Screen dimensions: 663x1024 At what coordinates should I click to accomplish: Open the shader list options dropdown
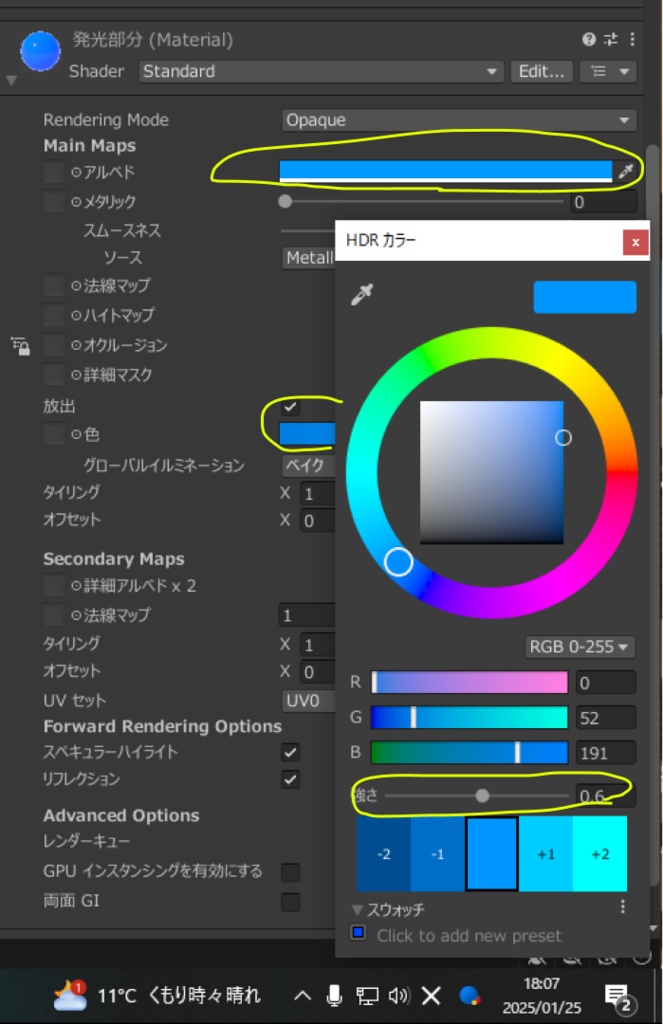tap(608, 71)
